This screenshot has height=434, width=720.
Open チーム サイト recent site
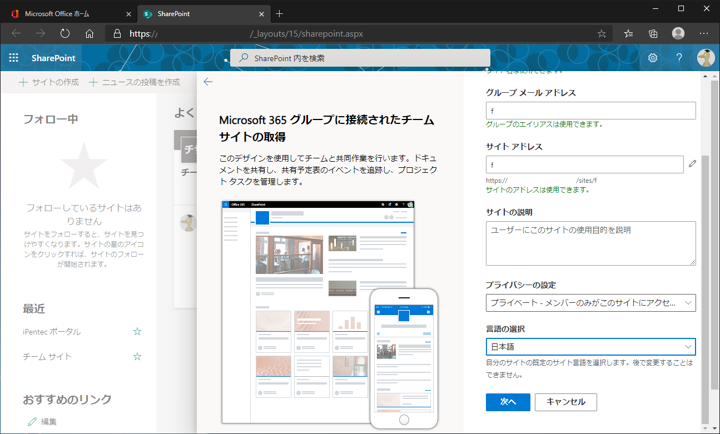pos(47,356)
